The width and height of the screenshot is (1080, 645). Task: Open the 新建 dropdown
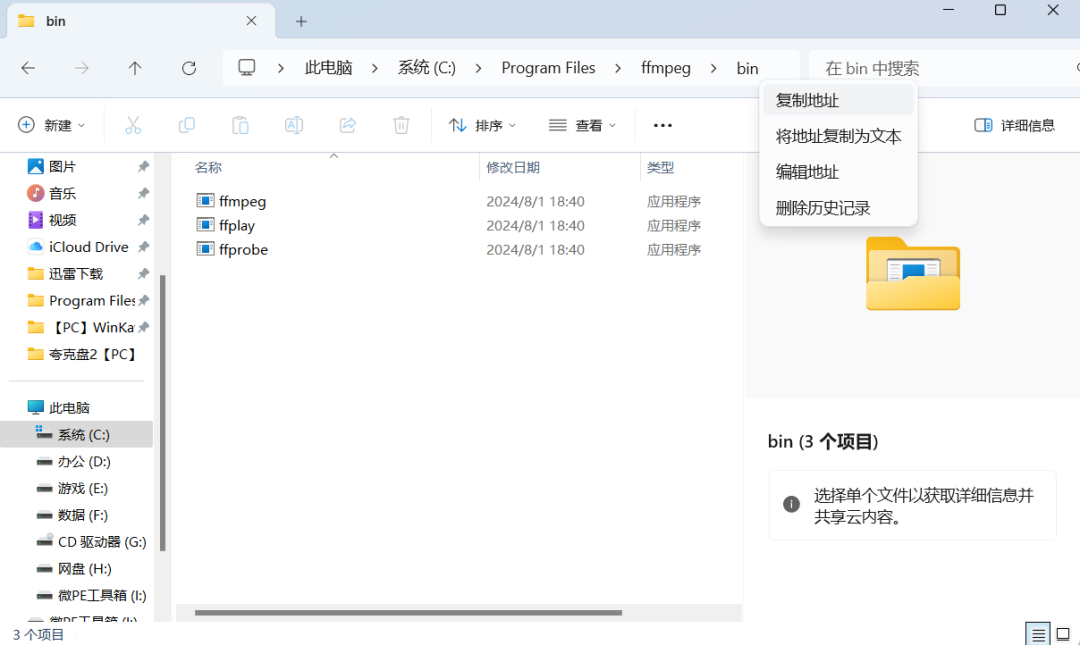point(51,125)
